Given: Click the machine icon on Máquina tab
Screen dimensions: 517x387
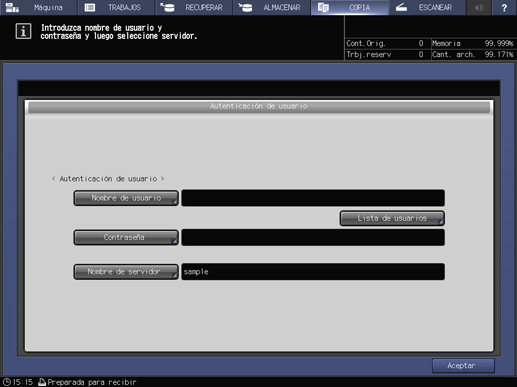Looking at the screenshot, I should tap(12, 7).
